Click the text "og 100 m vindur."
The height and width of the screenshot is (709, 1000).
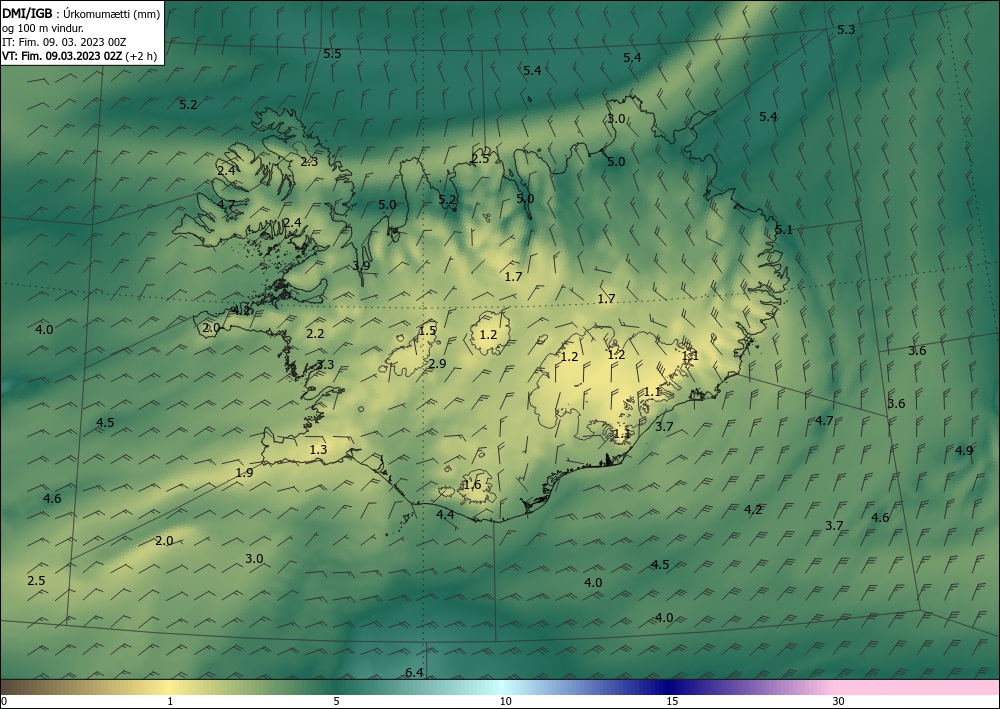[43, 28]
